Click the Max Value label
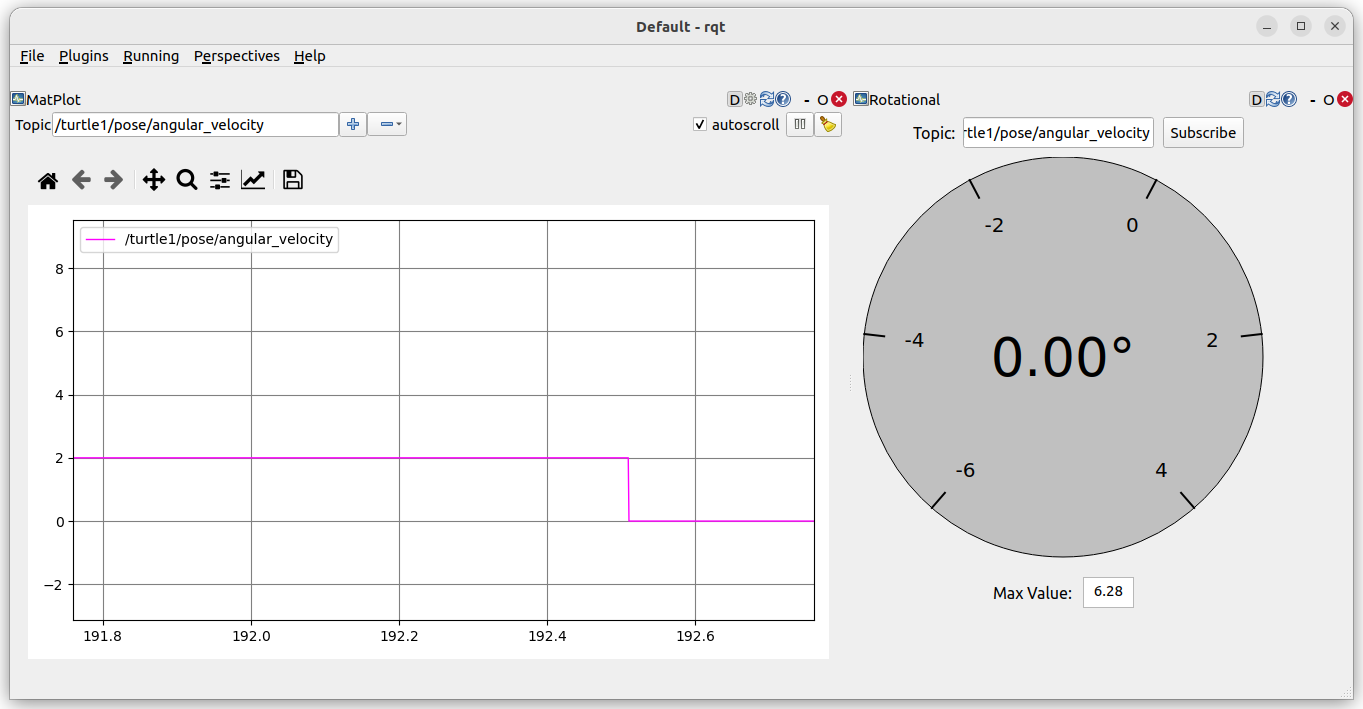The image size is (1363, 709). pos(1032,593)
